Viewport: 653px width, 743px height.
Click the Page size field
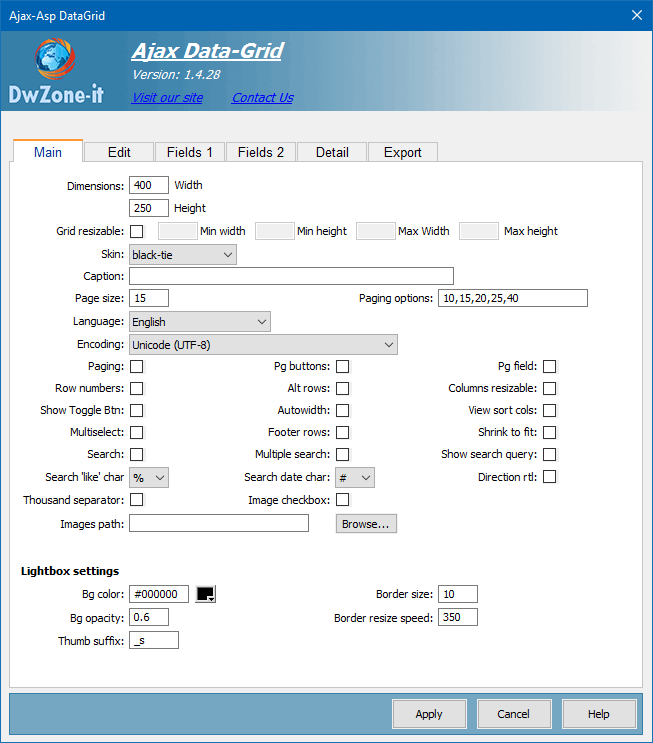[x=149, y=298]
